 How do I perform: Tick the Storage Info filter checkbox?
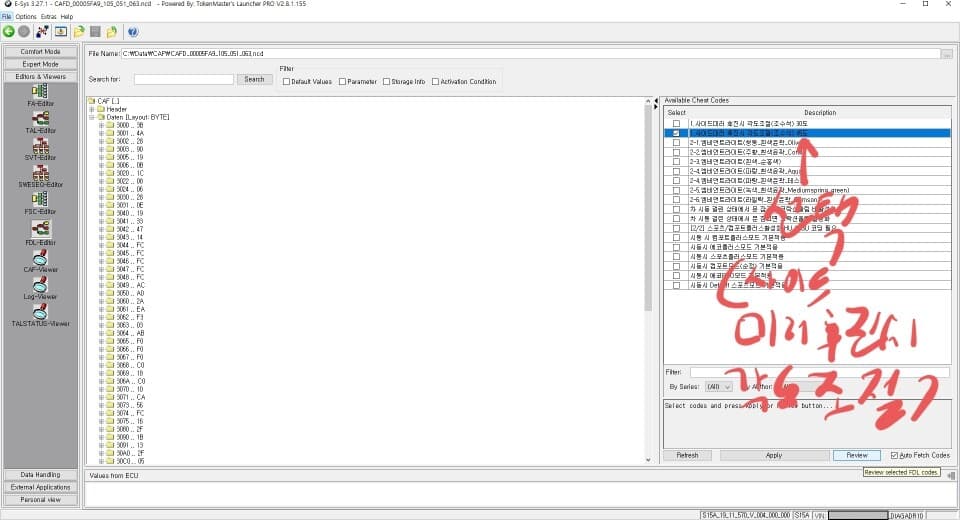pyautogui.click(x=386, y=82)
